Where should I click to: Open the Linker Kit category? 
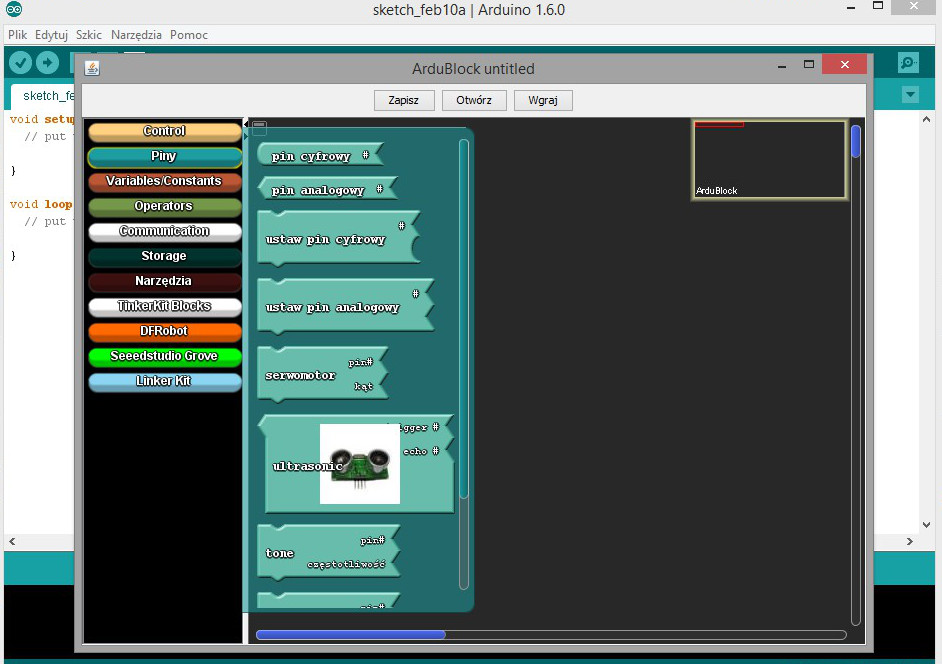(165, 382)
